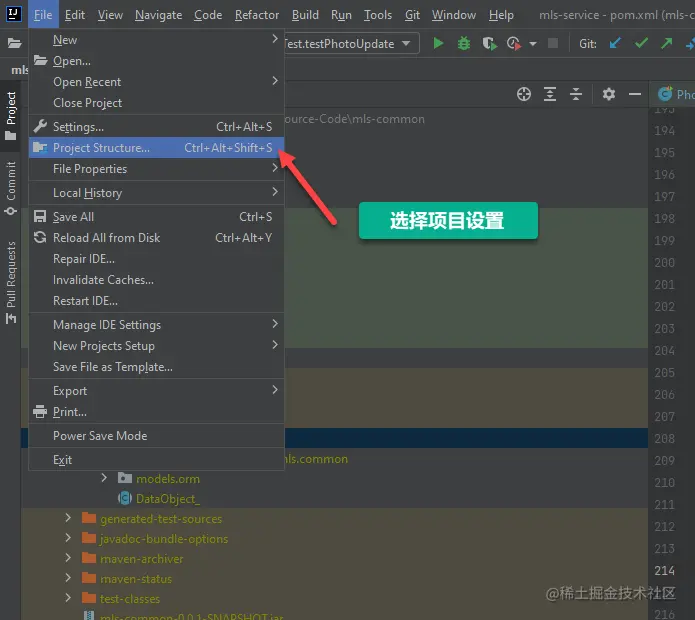Hide the Project panel with minus icon

[x=635, y=94]
